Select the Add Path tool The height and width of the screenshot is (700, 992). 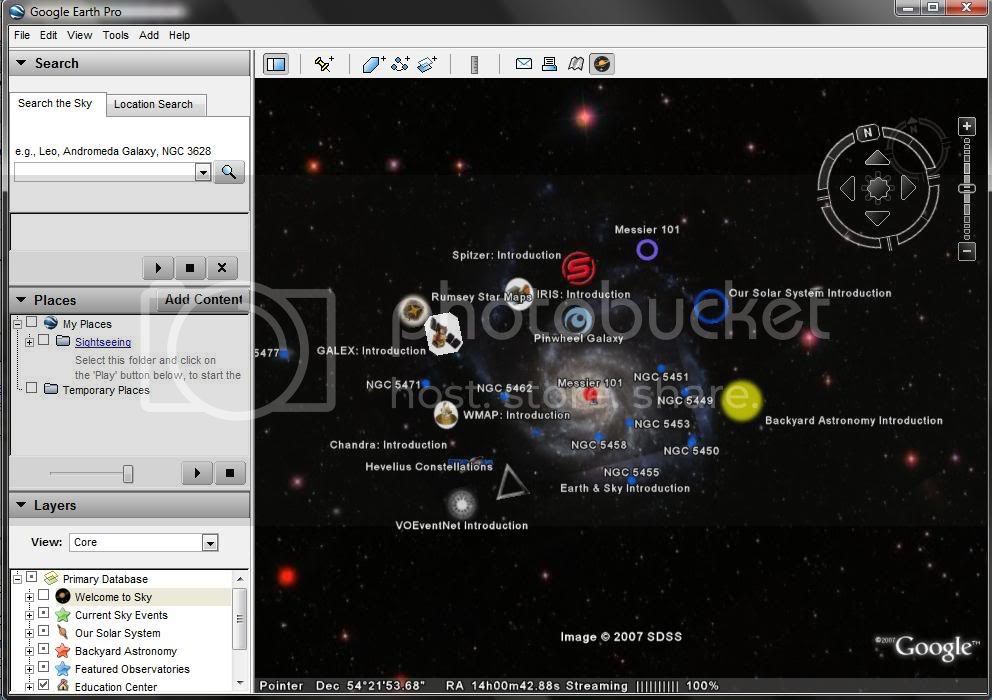[400, 64]
